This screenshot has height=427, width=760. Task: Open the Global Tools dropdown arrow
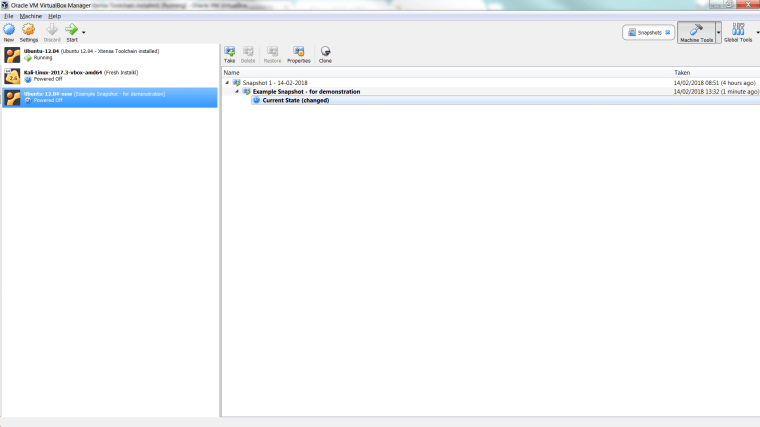757,32
